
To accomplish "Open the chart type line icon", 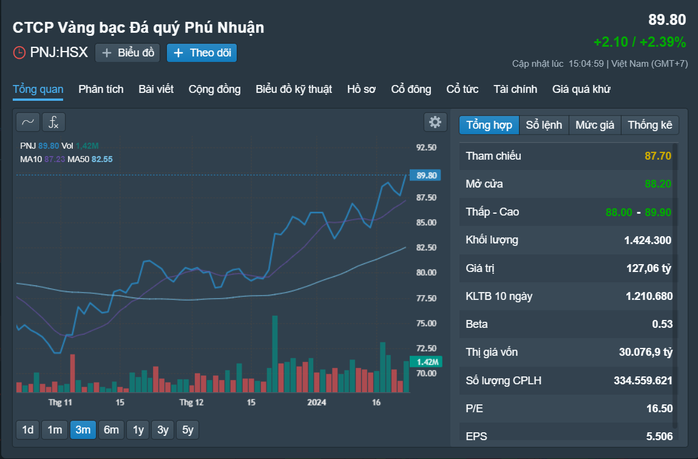I will point(28,122).
